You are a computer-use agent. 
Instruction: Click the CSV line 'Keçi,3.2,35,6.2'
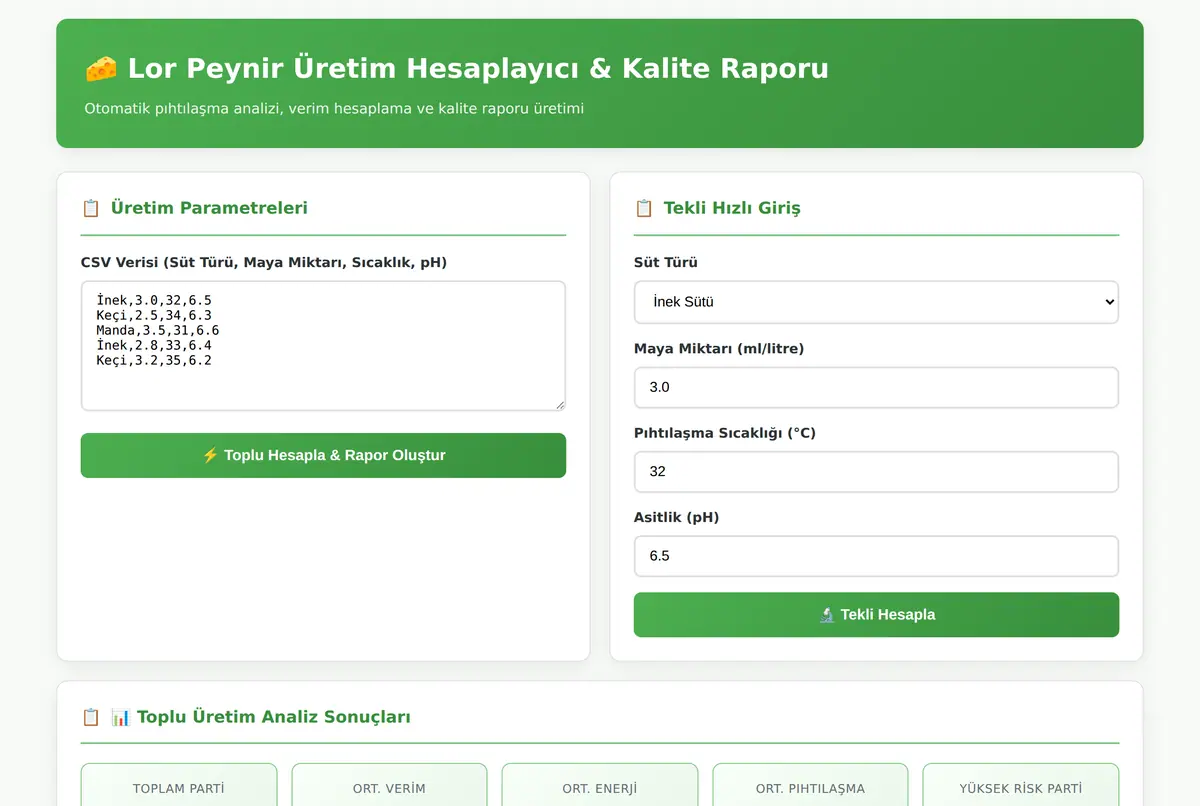(x=154, y=360)
